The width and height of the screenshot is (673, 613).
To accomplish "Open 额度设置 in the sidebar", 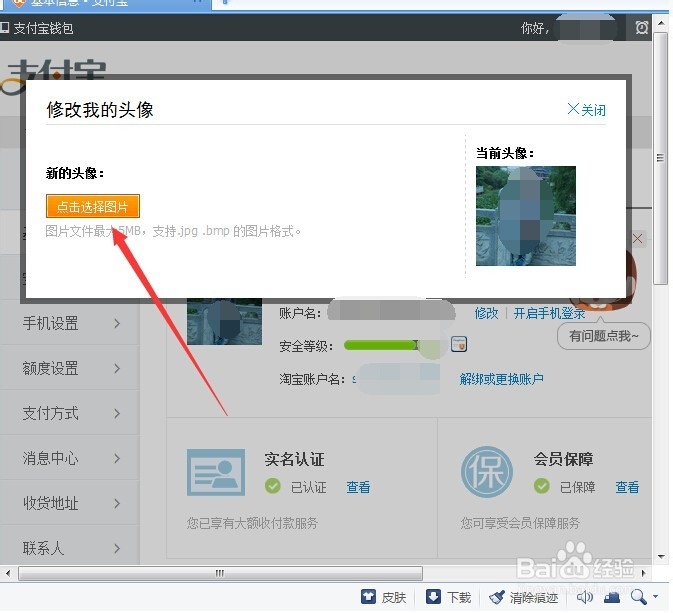I will tap(50, 368).
